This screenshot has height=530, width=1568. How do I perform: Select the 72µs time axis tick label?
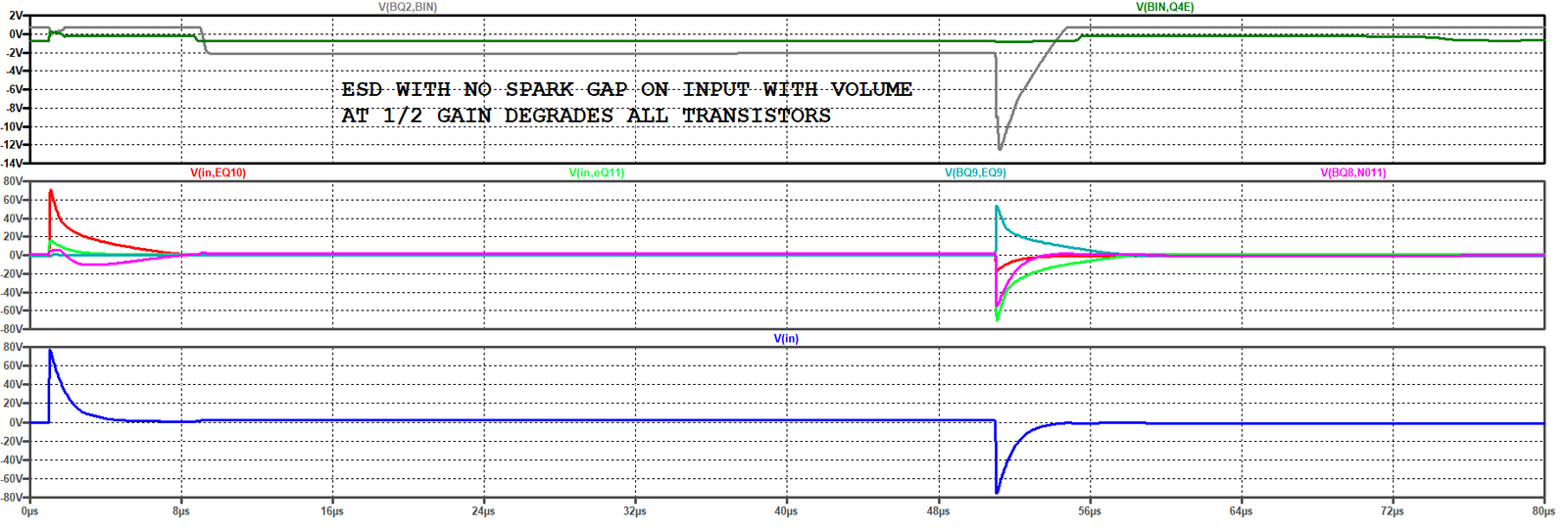(x=1392, y=511)
